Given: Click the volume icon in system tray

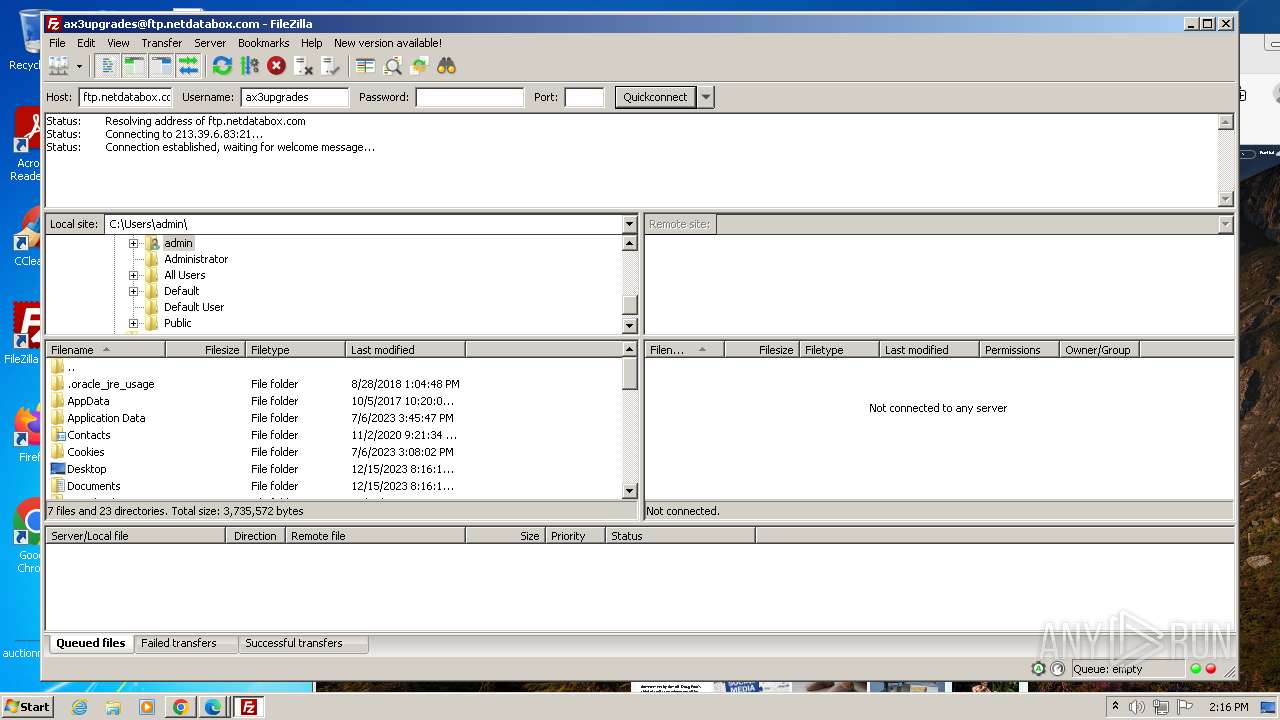Looking at the screenshot, I should click(1136, 707).
